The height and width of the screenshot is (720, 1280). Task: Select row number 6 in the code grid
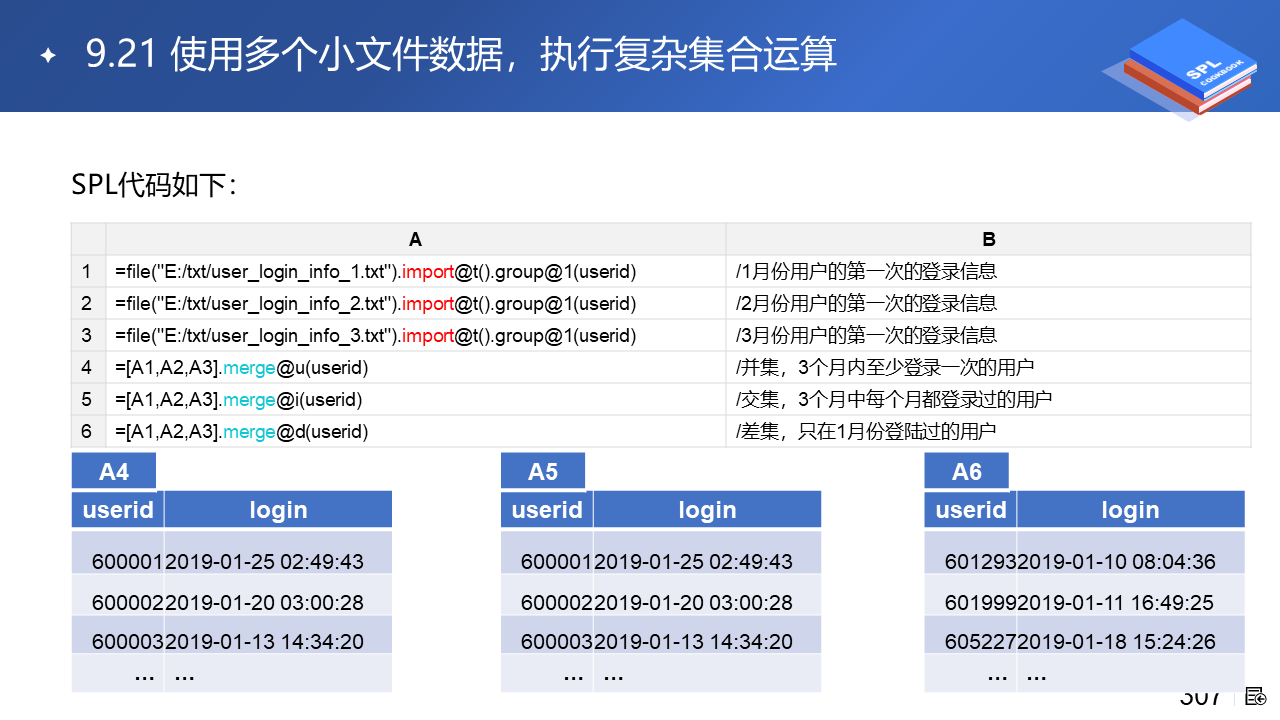[88, 431]
